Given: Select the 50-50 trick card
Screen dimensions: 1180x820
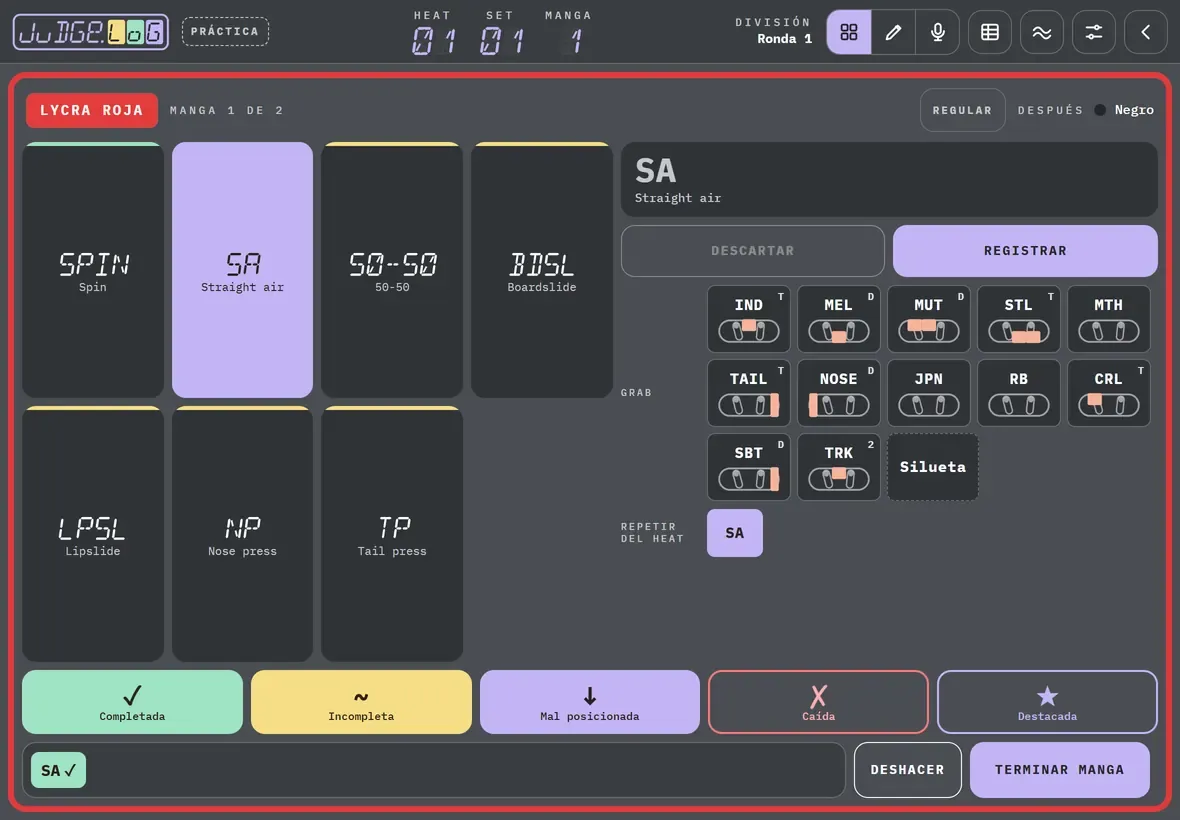Looking at the screenshot, I should click(x=392, y=270).
